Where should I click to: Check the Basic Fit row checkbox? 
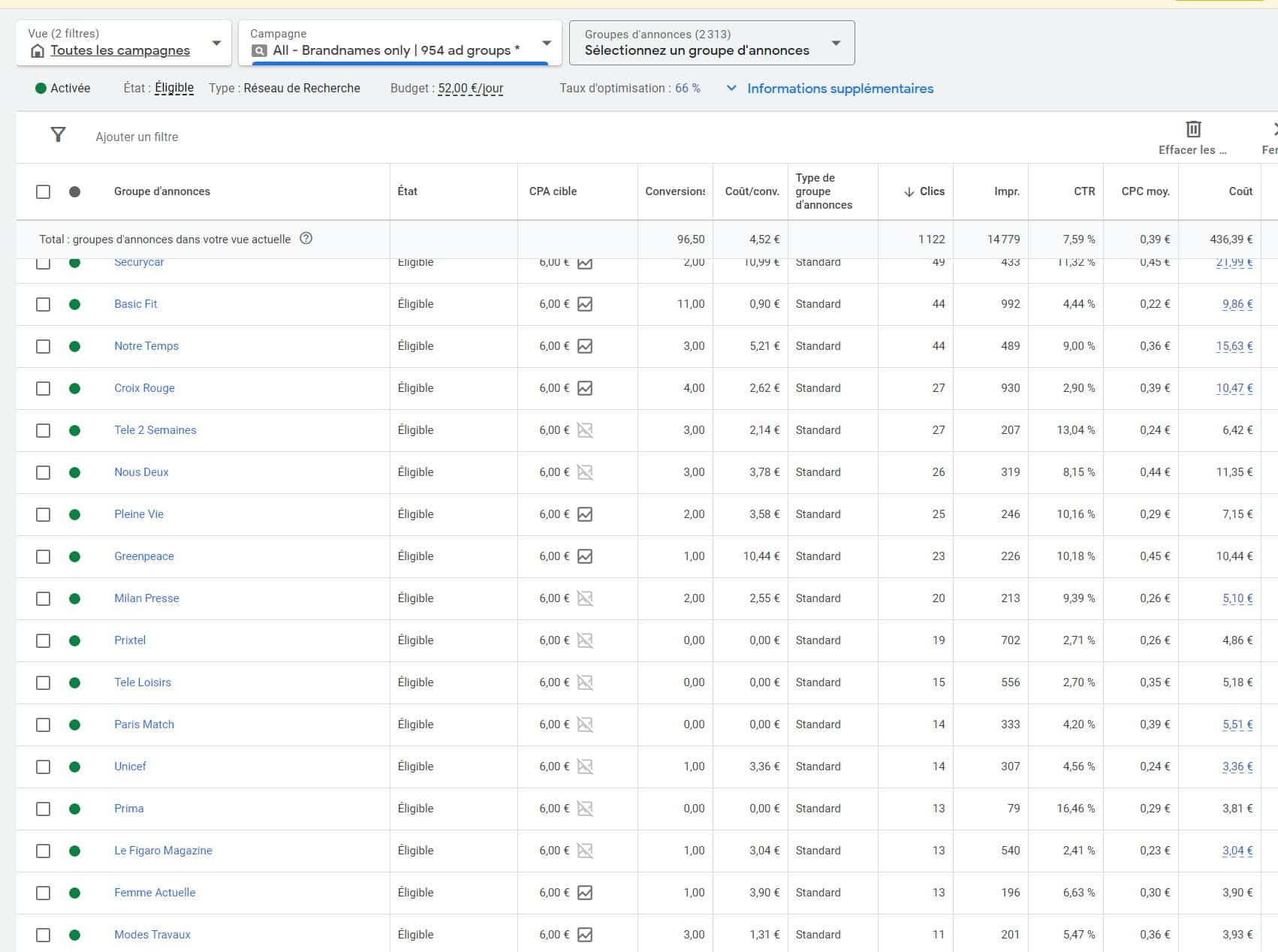pyautogui.click(x=44, y=304)
